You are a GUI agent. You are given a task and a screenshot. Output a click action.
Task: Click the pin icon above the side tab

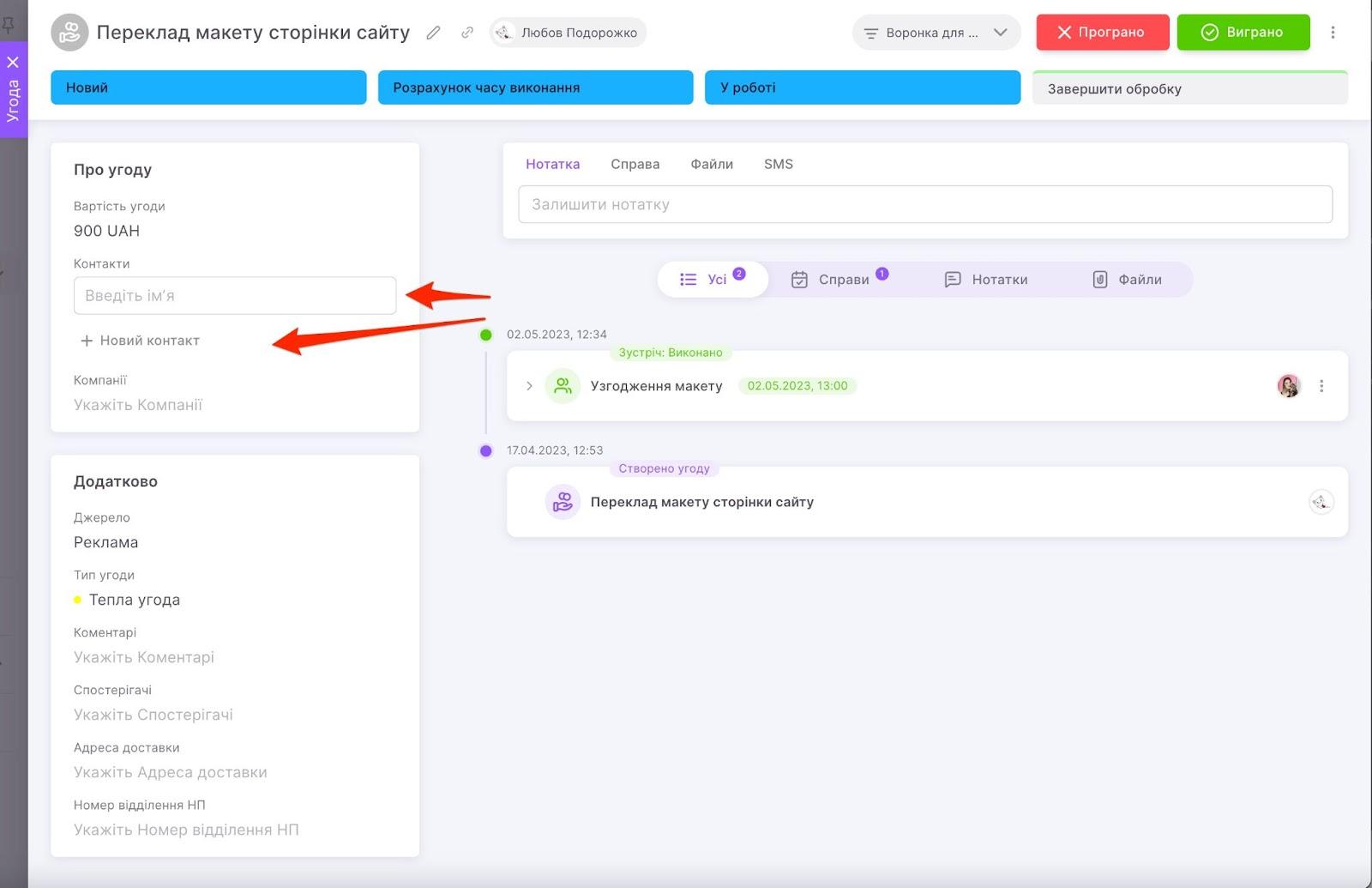click(x=9, y=24)
